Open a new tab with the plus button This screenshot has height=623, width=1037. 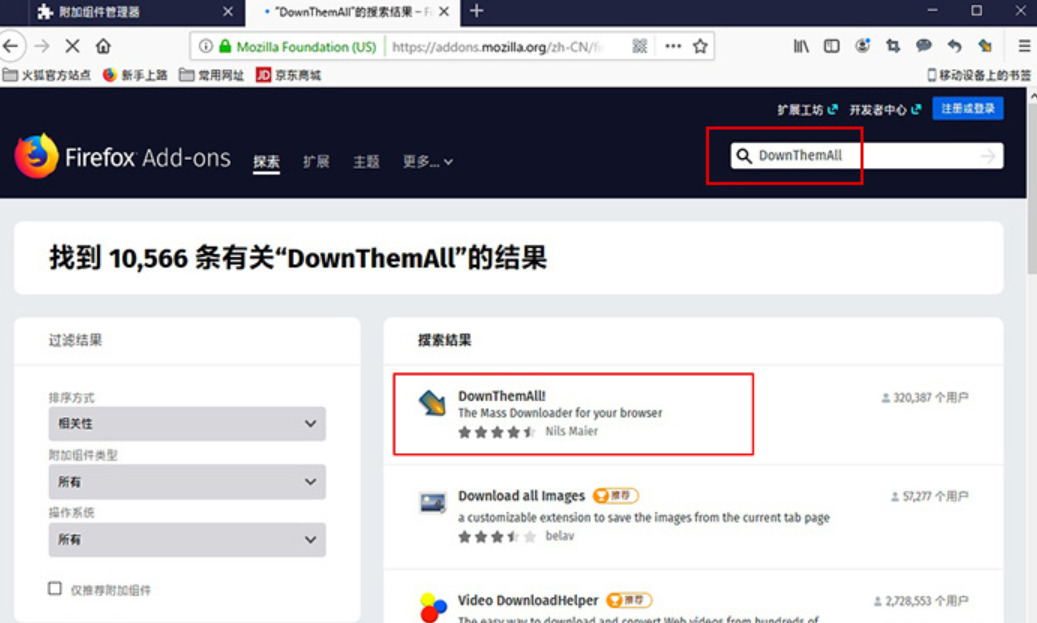coord(476,11)
